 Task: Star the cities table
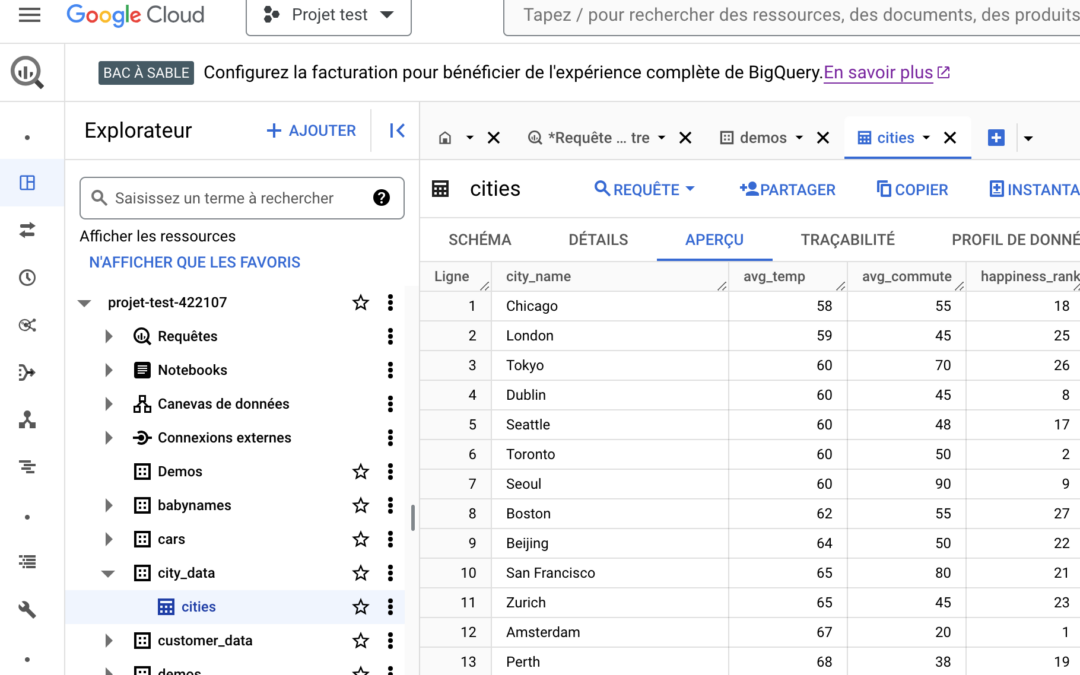(360, 607)
